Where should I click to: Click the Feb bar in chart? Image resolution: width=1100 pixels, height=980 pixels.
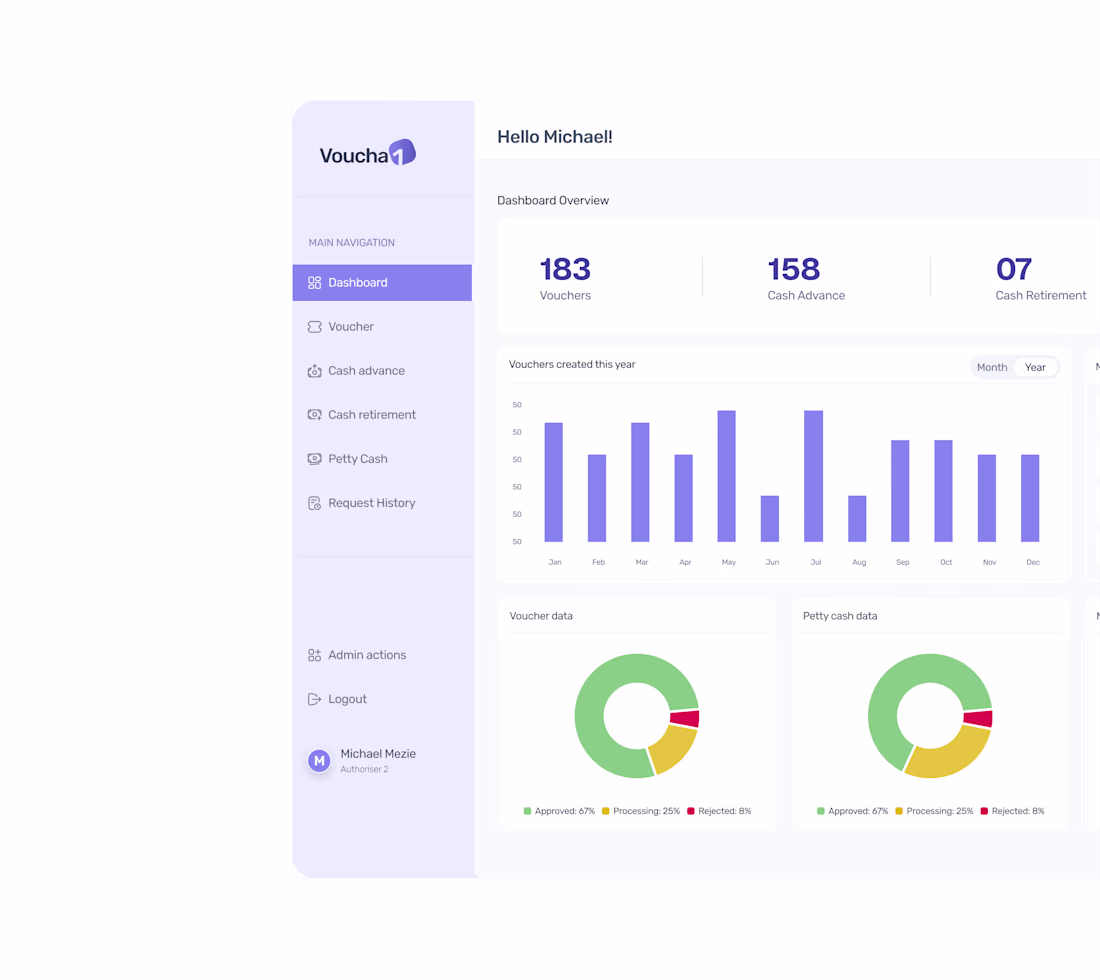(597, 499)
